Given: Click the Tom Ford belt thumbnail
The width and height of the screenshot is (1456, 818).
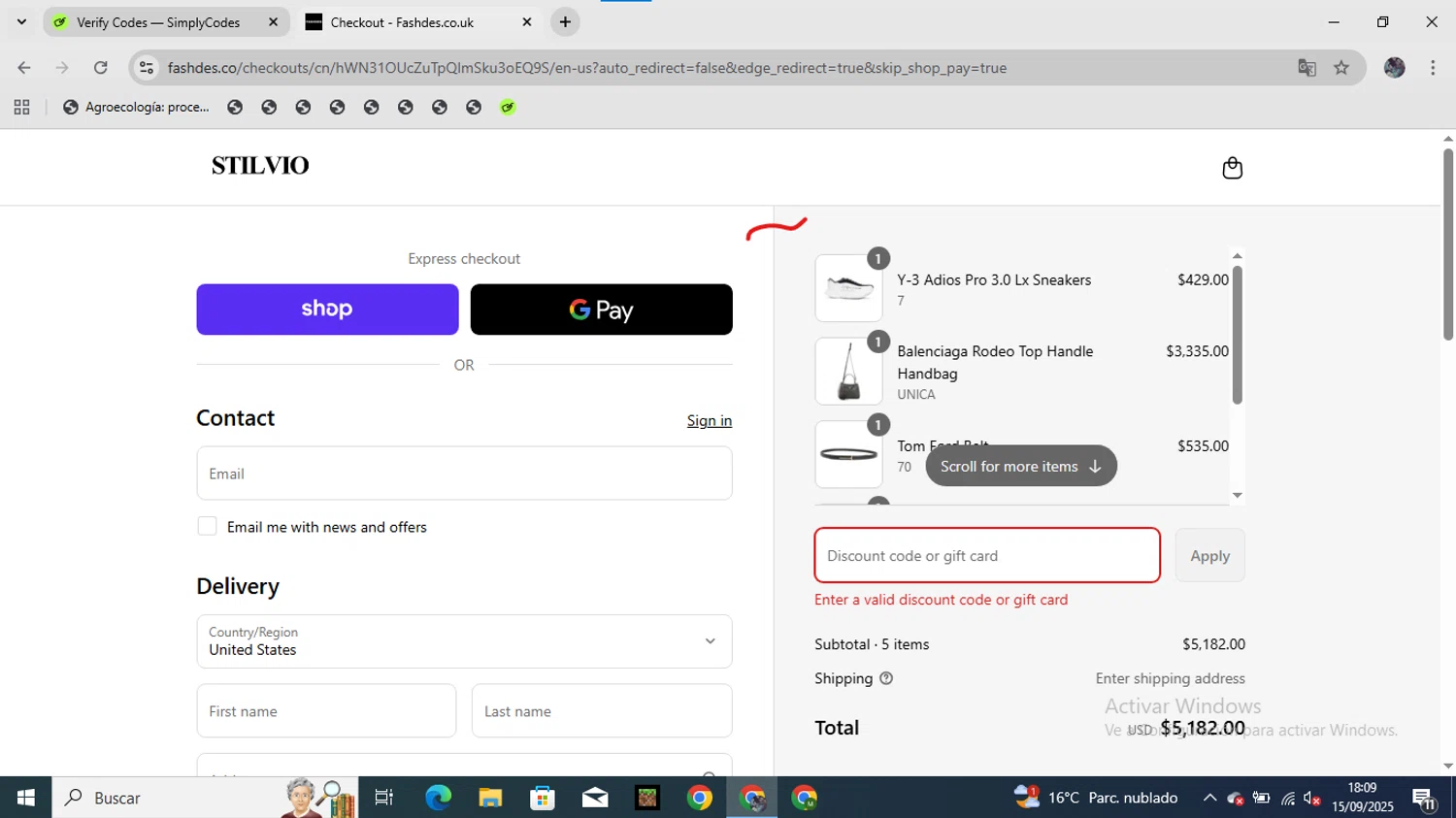Looking at the screenshot, I should [848, 454].
